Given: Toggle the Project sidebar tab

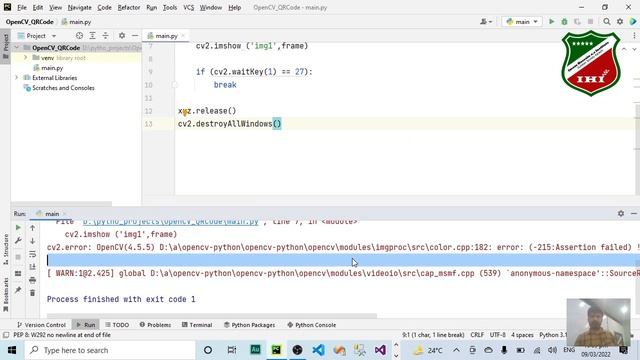Looking at the screenshot, I should [x=5, y=46].
